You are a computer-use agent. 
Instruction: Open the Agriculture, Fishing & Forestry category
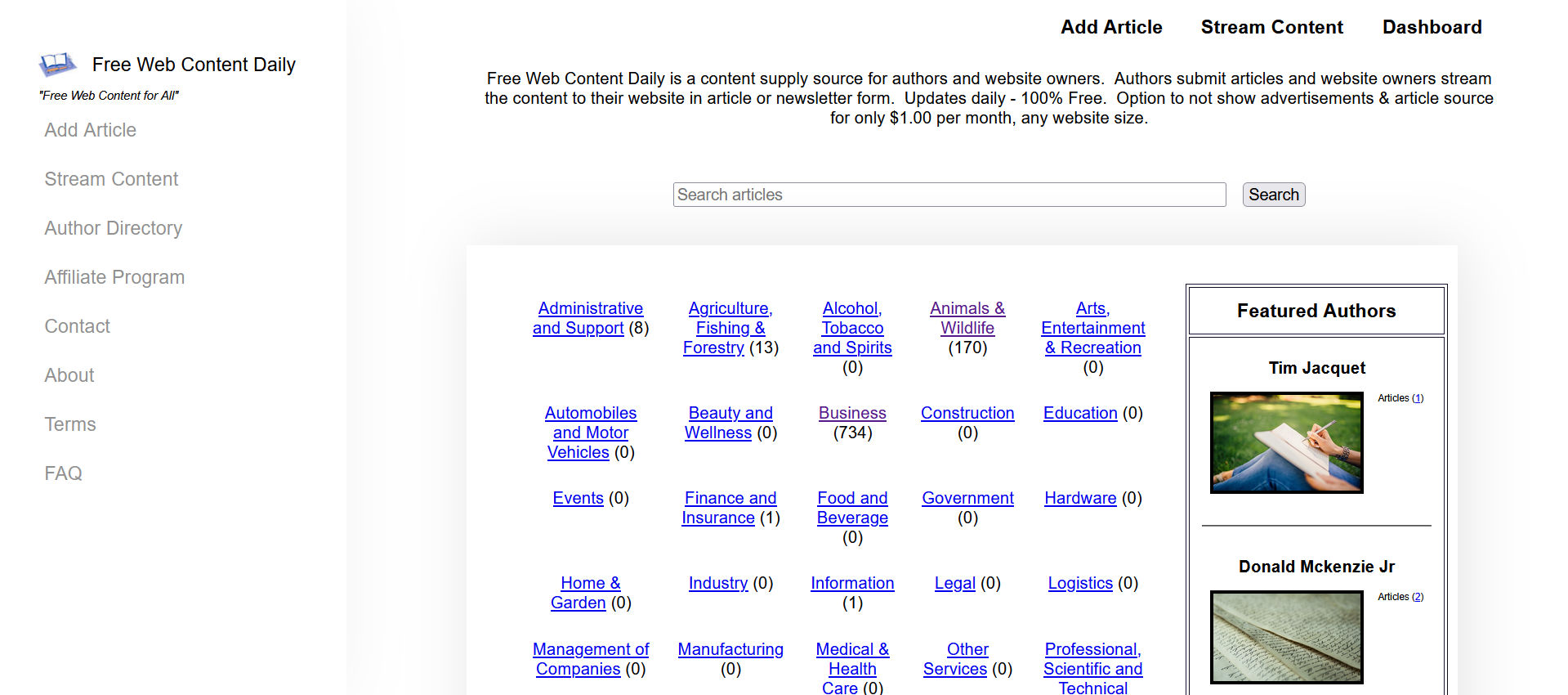pos(730,327)
